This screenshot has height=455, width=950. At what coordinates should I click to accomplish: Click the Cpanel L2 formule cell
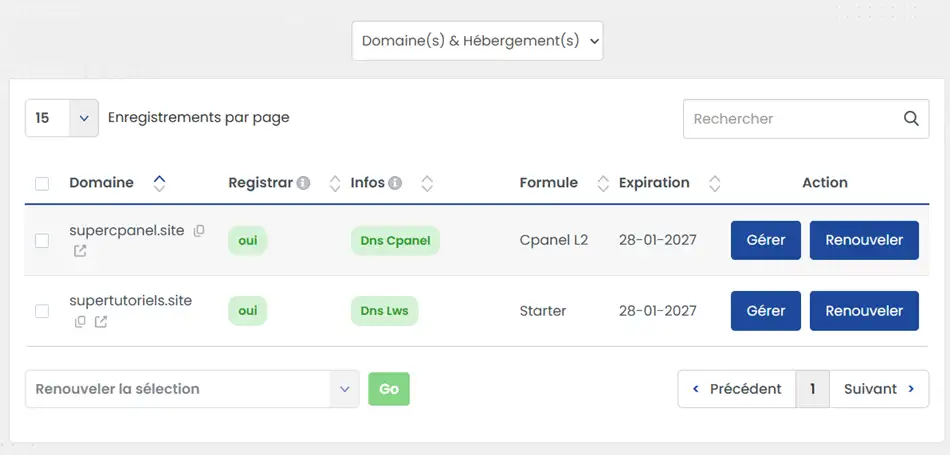[554, 241]
